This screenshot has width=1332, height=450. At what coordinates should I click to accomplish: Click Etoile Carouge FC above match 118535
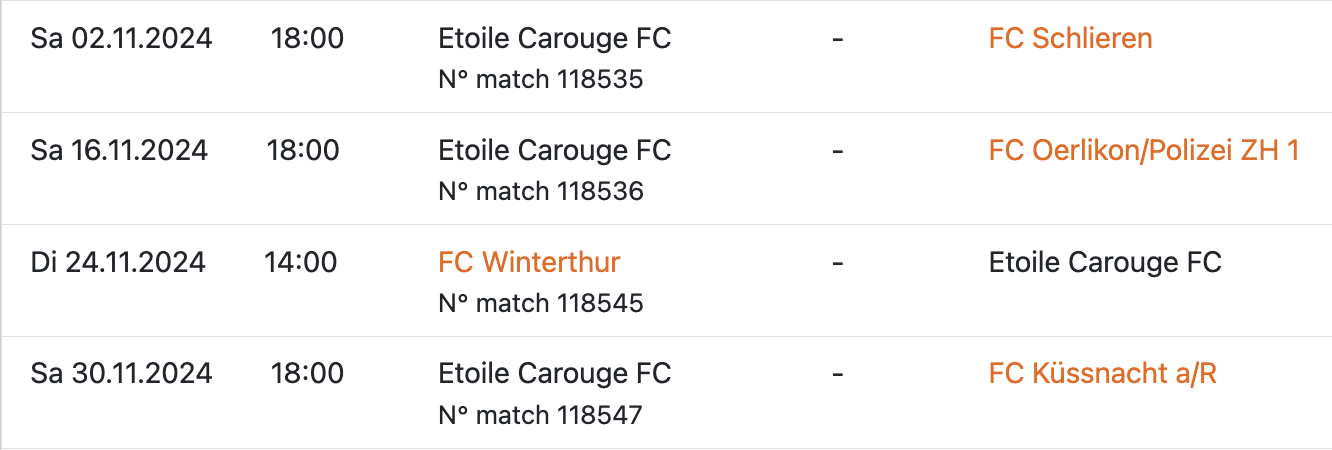pyautogui.click(x=554, y=39)
